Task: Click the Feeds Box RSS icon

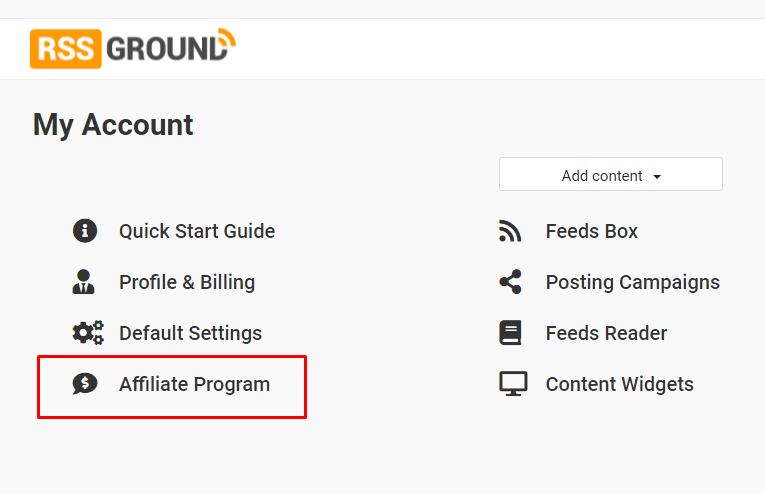Action: click(510, 231)
